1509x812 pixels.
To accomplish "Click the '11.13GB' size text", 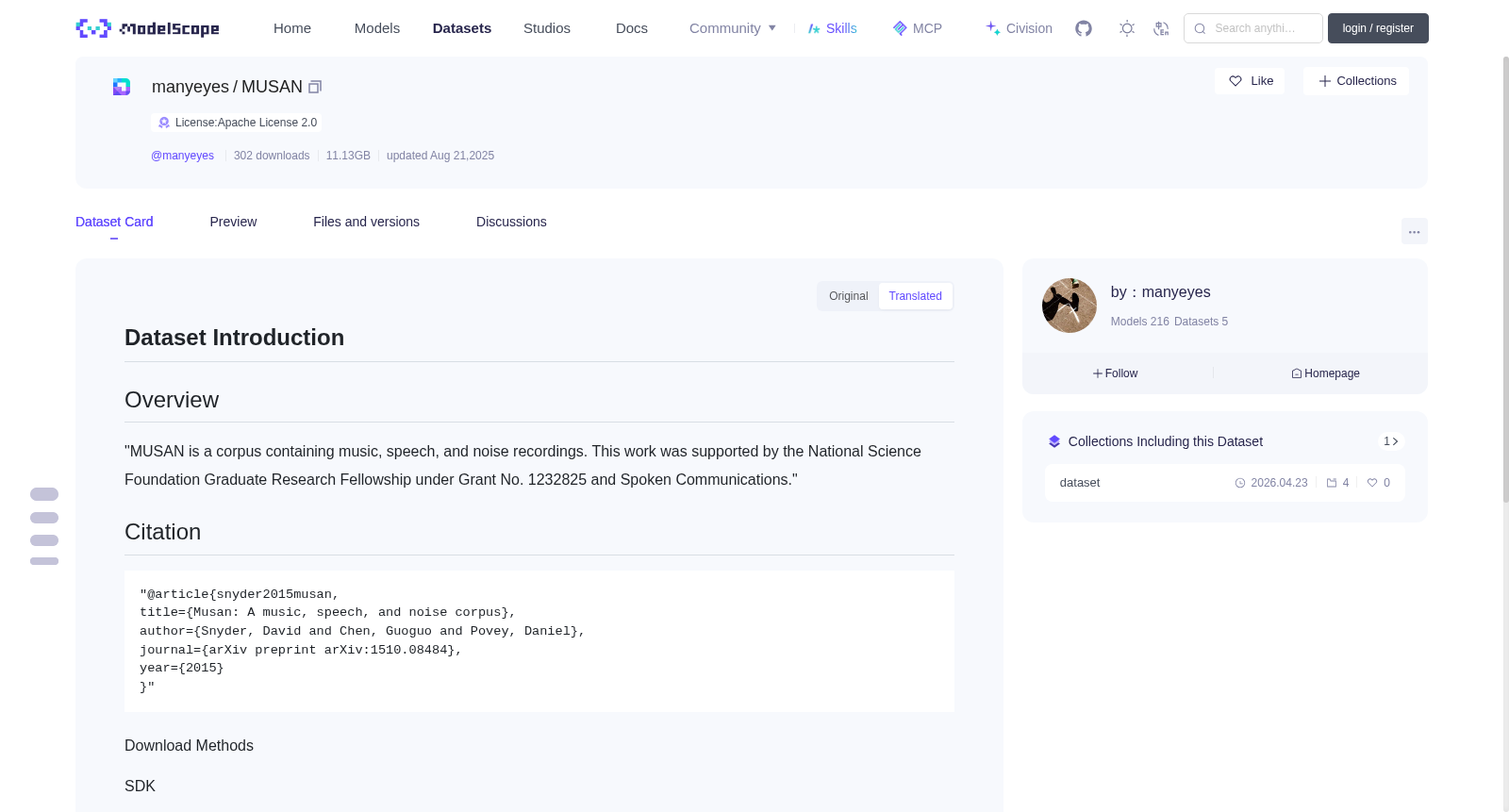I will click(x=348, y=156).
